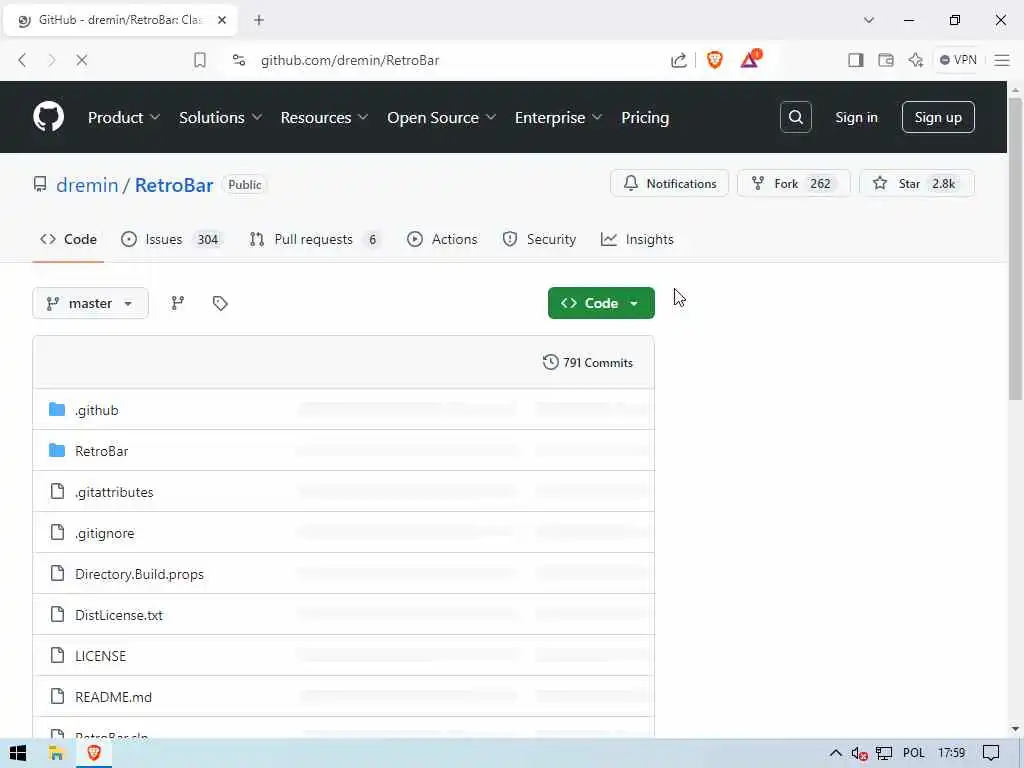Open the Windows Start menu
Screen dimensions: 1024x768
(x=18, y=753)
